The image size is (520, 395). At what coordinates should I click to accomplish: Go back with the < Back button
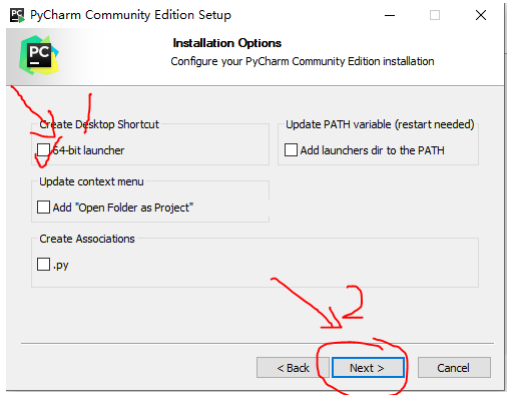[293, 368]
